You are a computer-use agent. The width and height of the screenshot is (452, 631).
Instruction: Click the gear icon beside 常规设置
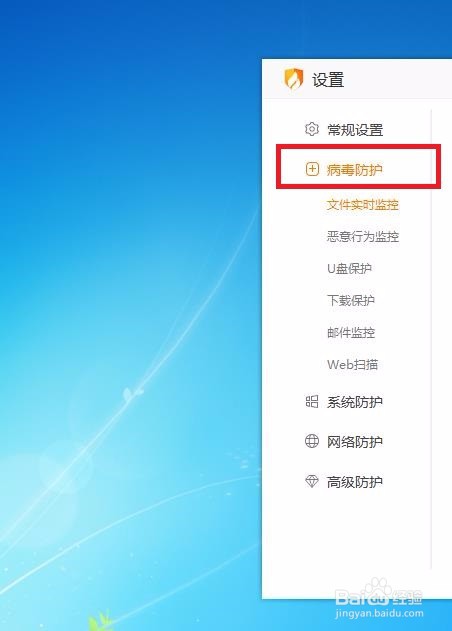point(312,129)
